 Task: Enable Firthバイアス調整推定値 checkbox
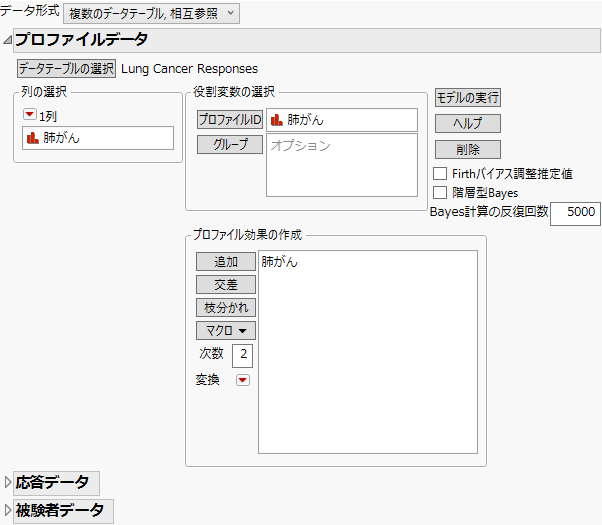click(440, 173)
